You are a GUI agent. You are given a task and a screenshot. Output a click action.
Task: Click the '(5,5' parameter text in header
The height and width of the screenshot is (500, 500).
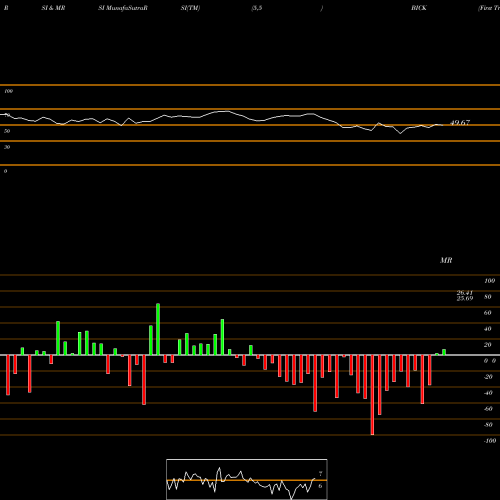[257, 8]
